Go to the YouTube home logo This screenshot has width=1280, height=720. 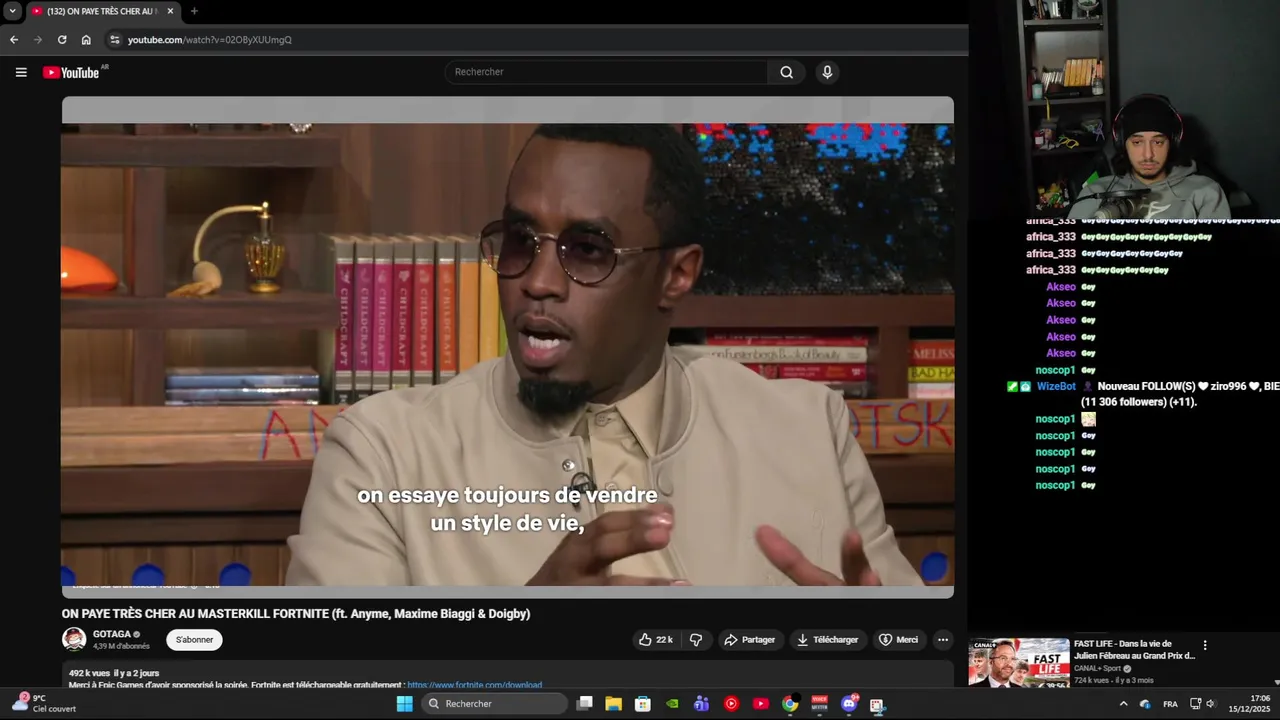[71, 72]
